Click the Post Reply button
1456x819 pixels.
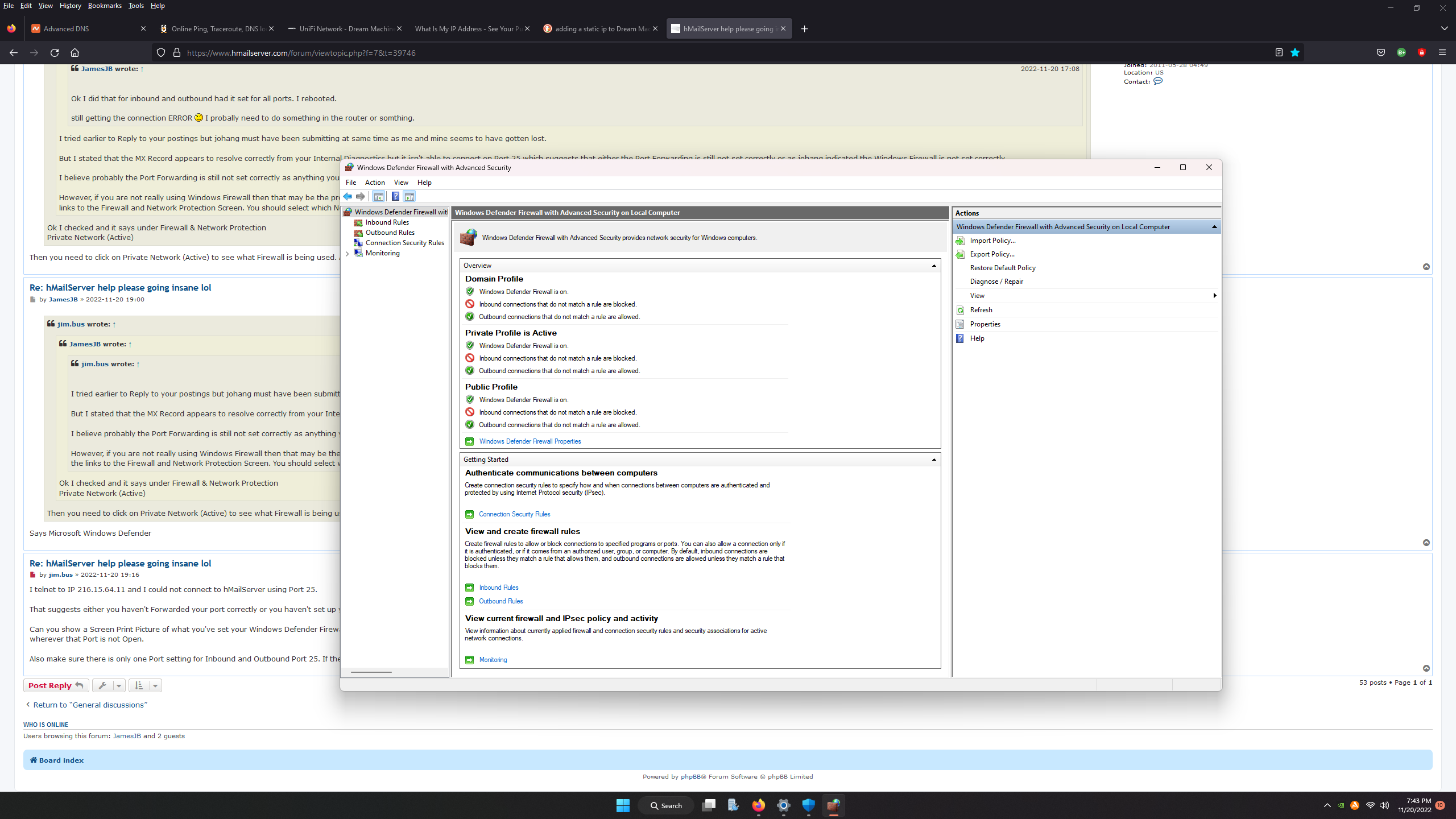(56, 686)
